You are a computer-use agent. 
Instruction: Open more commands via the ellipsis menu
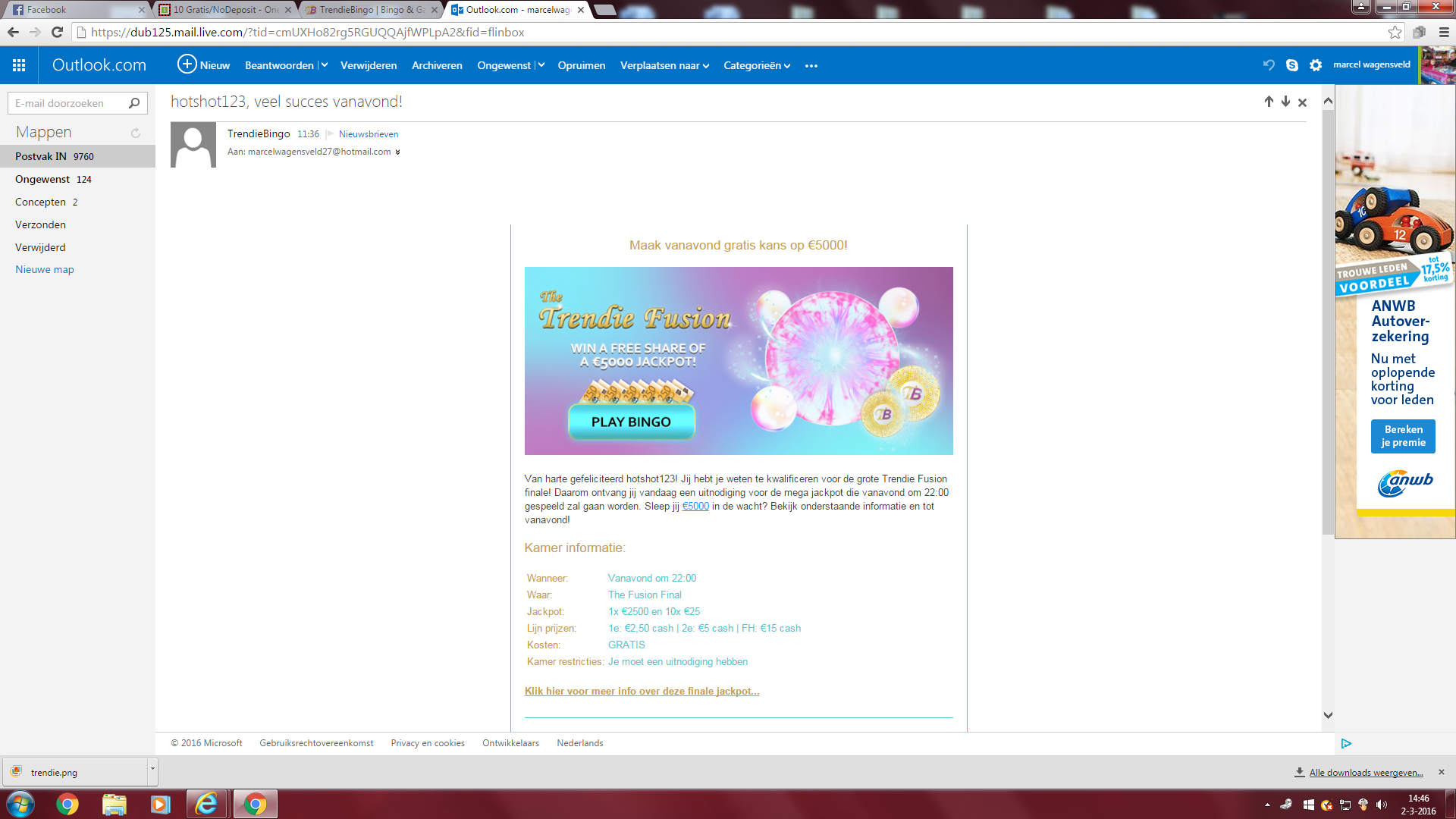click(x=811, y=66)
